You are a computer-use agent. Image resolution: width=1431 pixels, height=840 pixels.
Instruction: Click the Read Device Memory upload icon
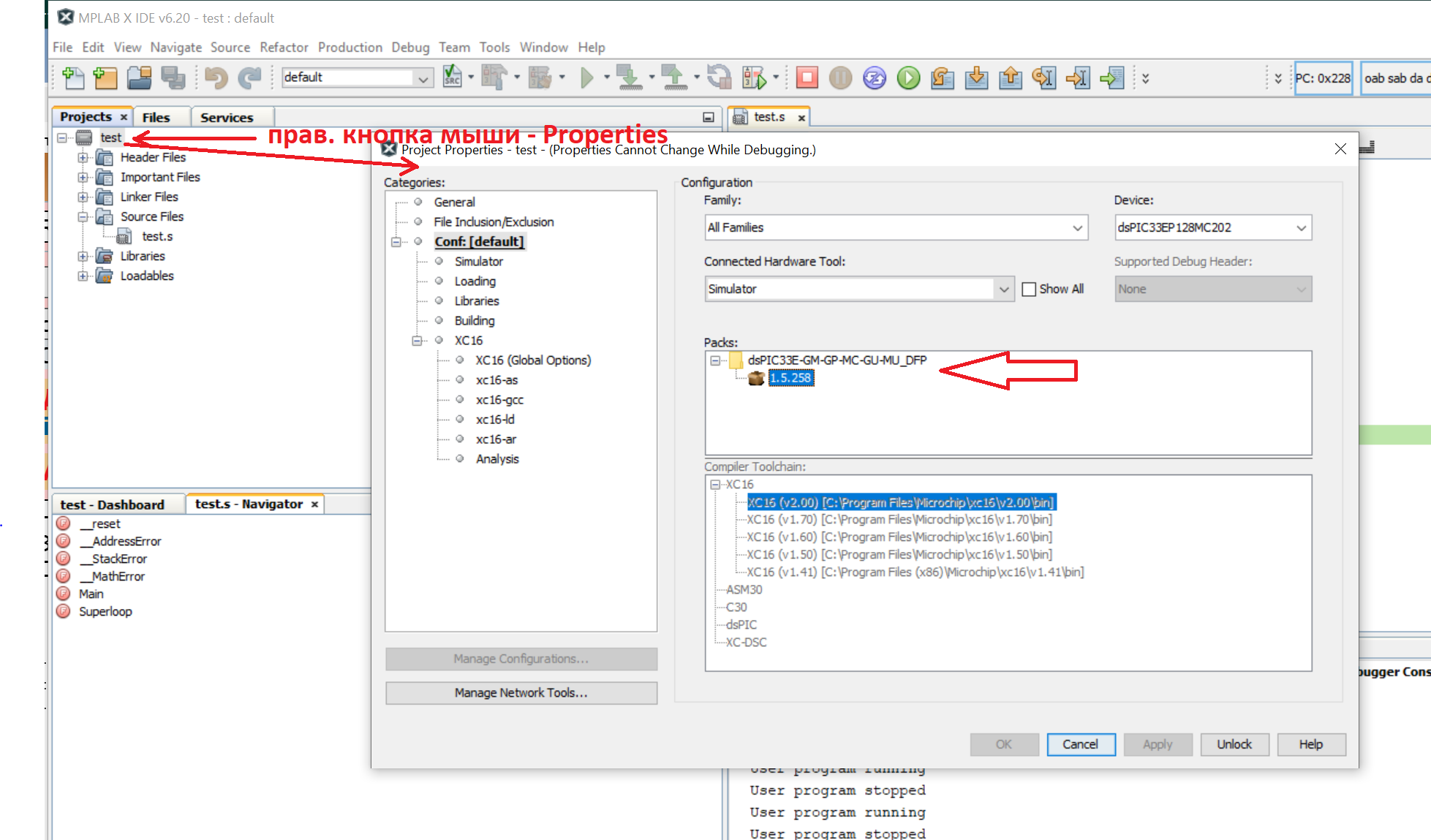[x=674, y=77]
